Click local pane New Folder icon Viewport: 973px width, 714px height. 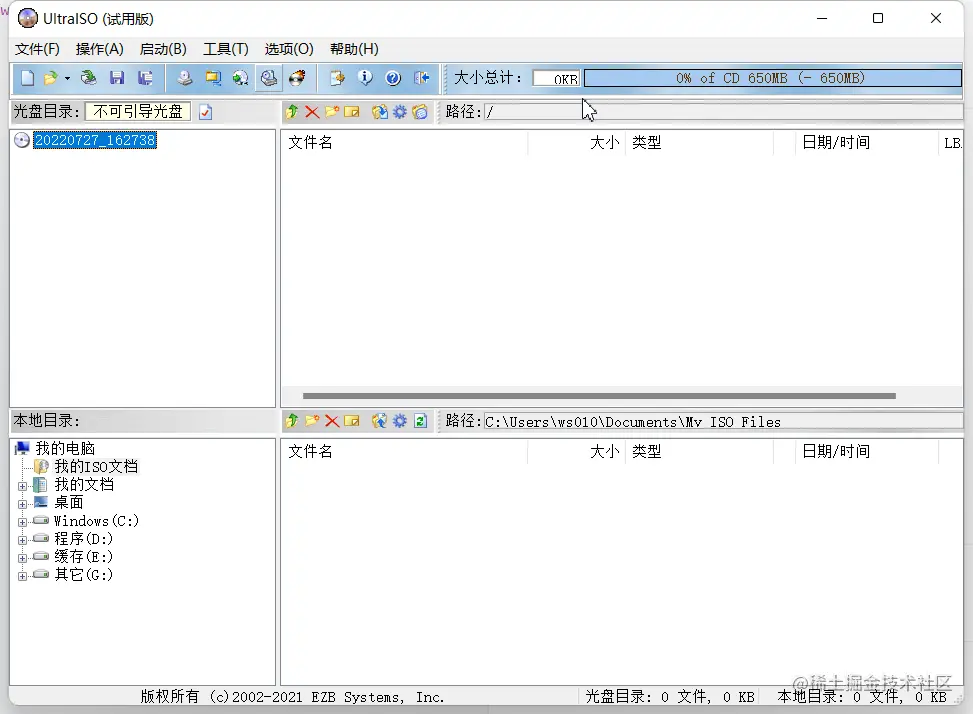312,421
